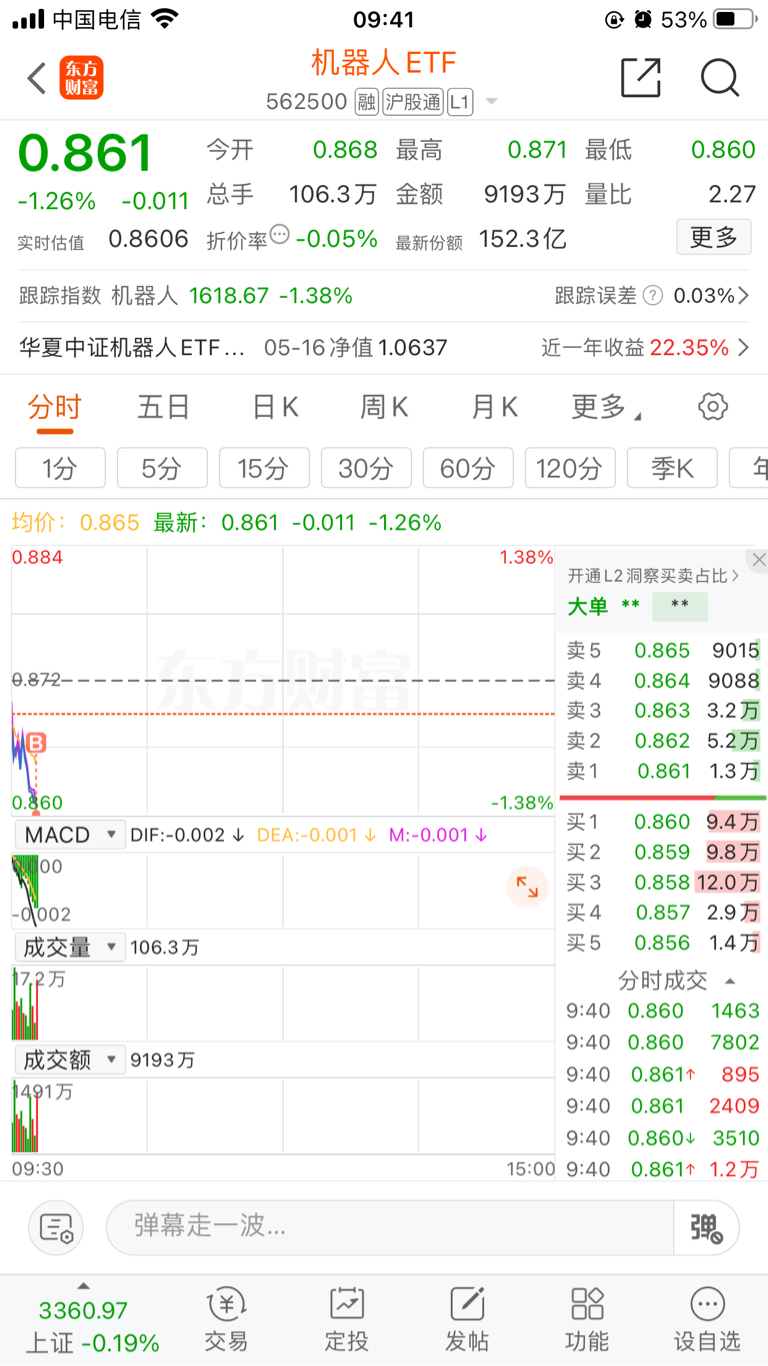Image resolution: width=768 pixels, height=1366 pixels.
Task: Close the L2 order book promo
Action: click(x=759, y=559)
